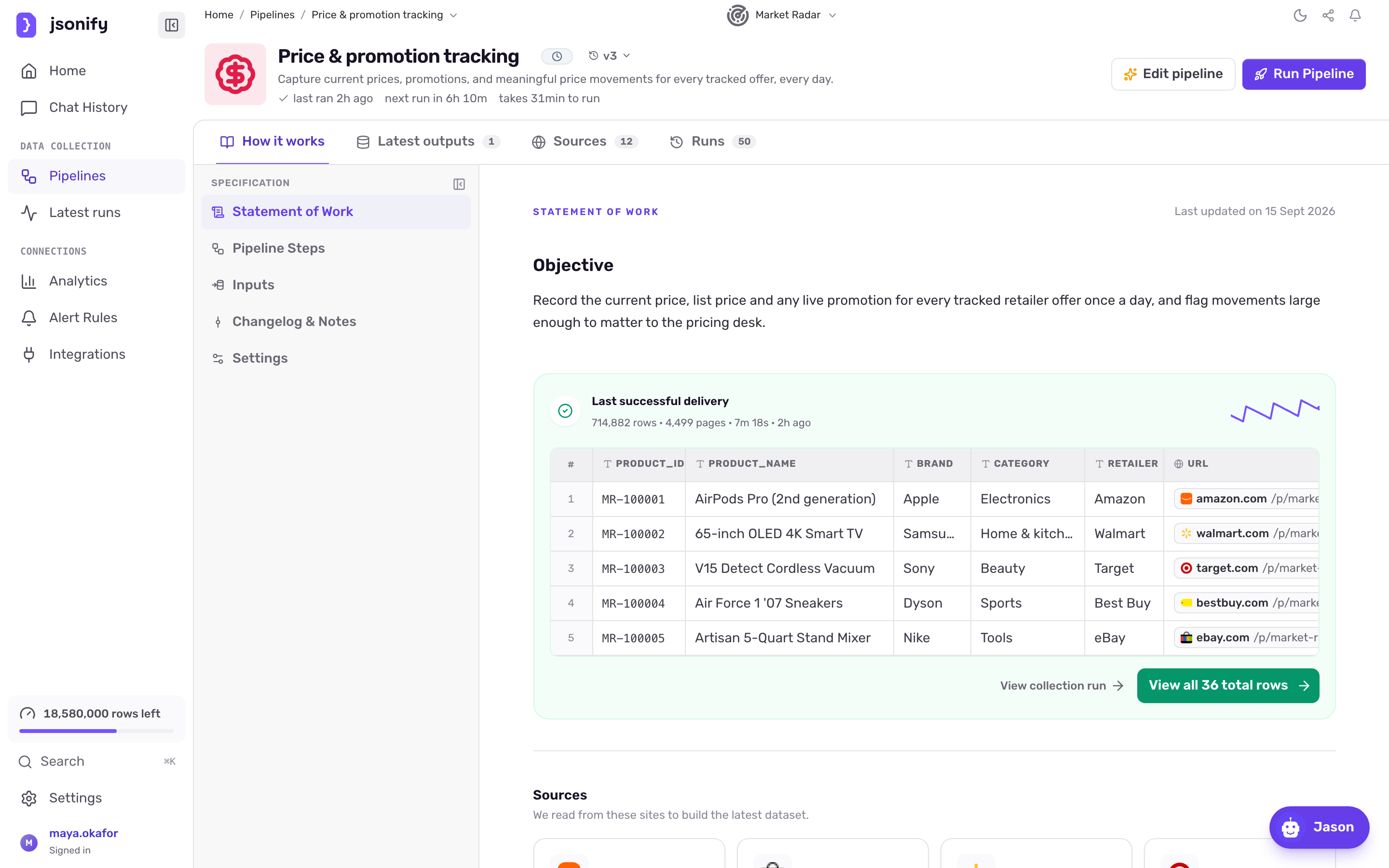Click CATEGORY column header
This screenshot has width=1389, height=868.
click(x=1027, y=464)
